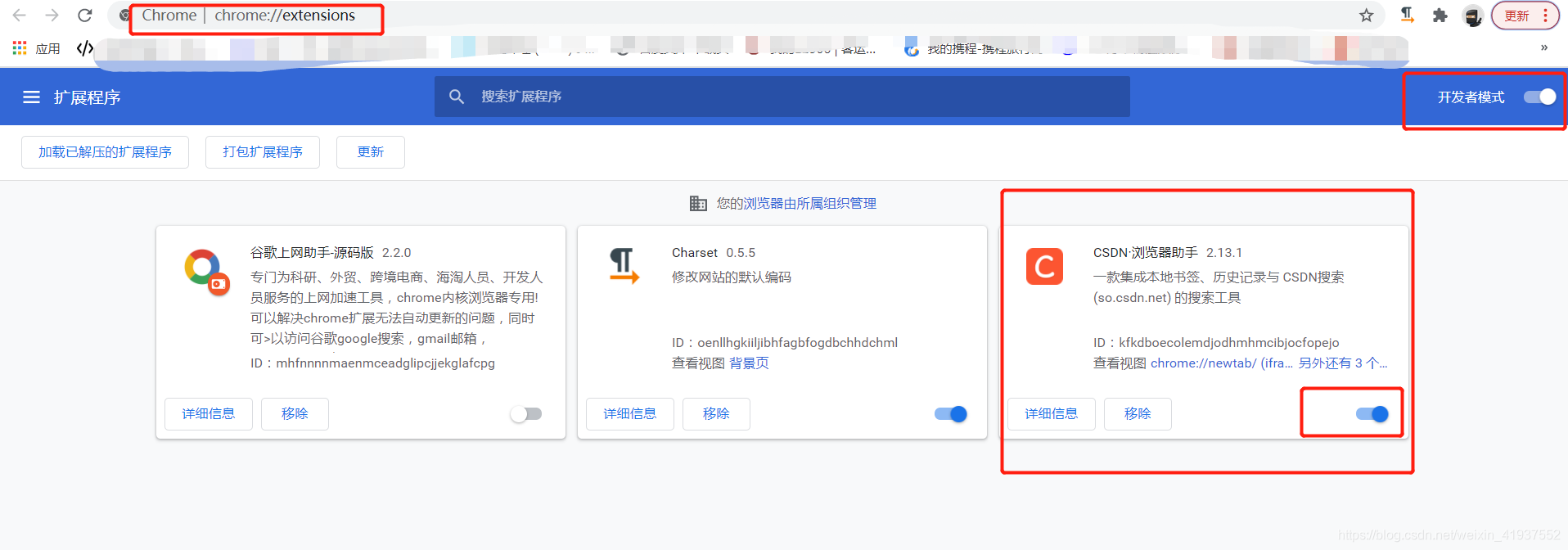Click the Charset extension card icon
This screenshot has height=550, width=1568.
tap(624, 266)
